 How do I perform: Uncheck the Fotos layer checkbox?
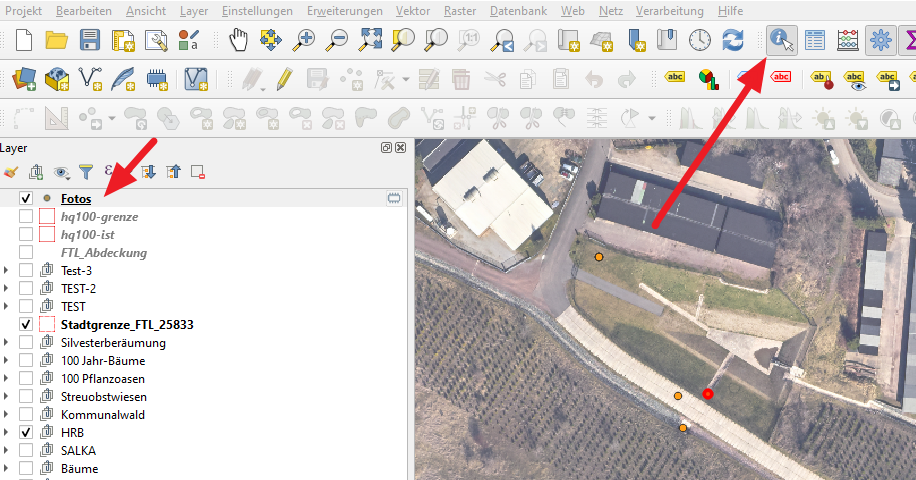tap(26, 199)
